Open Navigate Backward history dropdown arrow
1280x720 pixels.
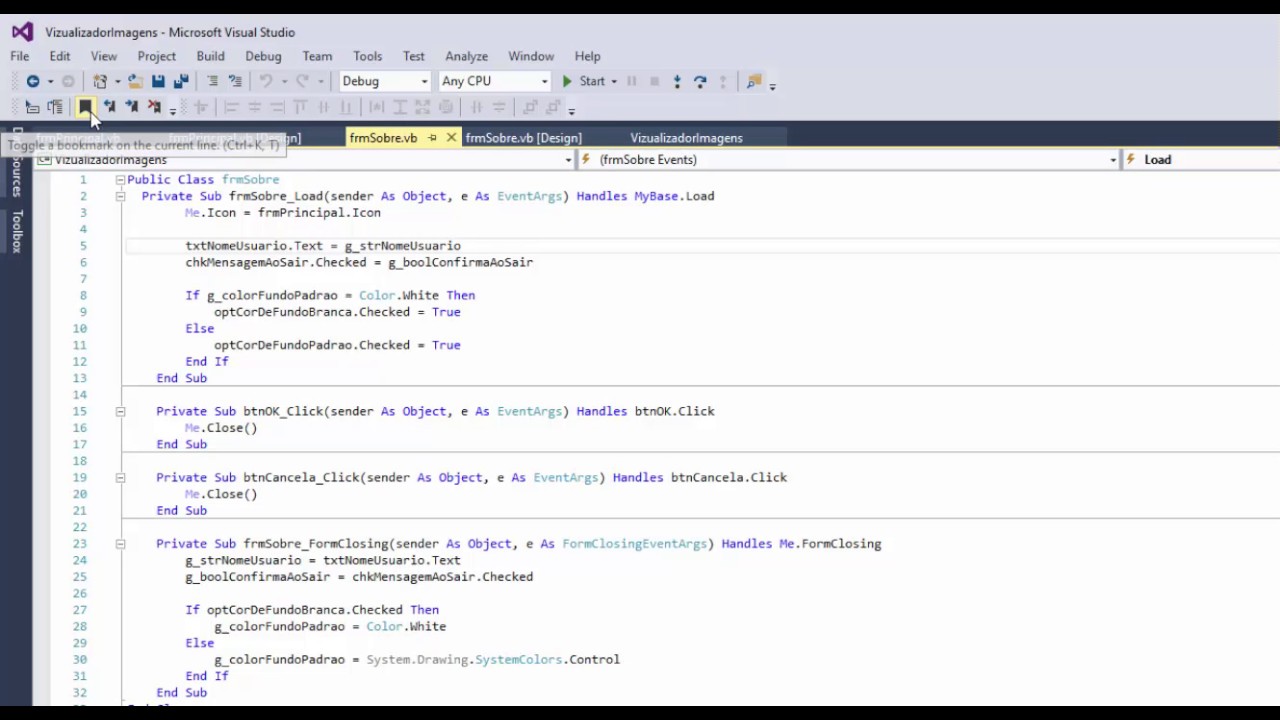50,82
